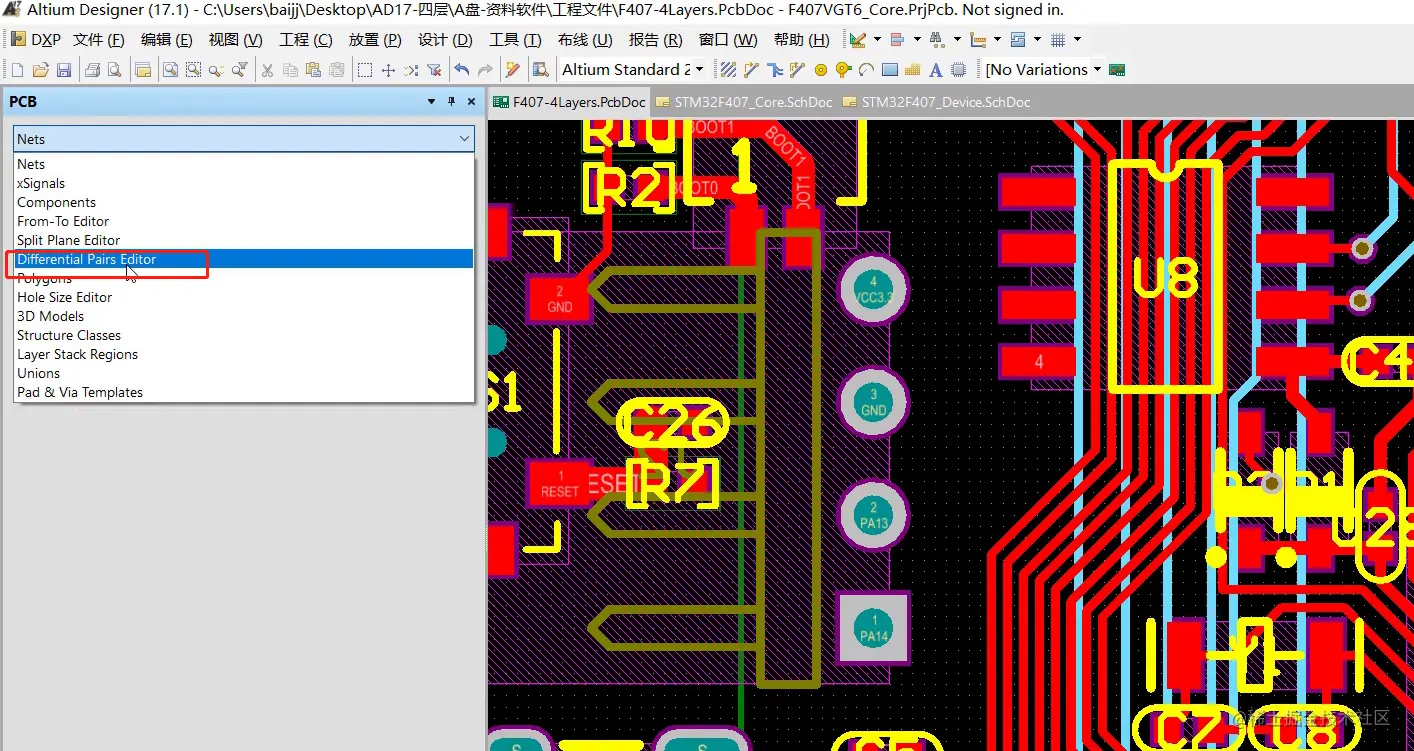Select Differential Pairs Editor from the list
Viewport: 1414px width, 751px height.
(x=244, y=259)
